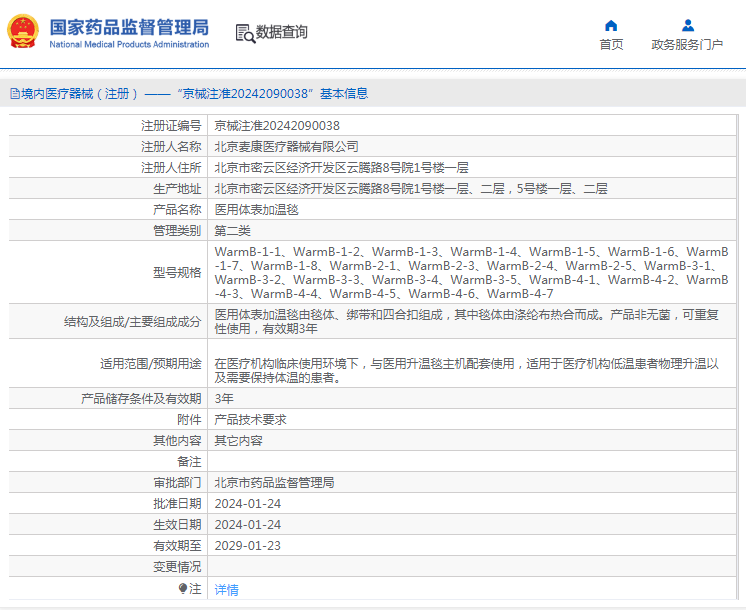Select the WarmB model specifications text
Image resolution: width=746 pixels, height=610 pixels.
[x=471, y=273]
